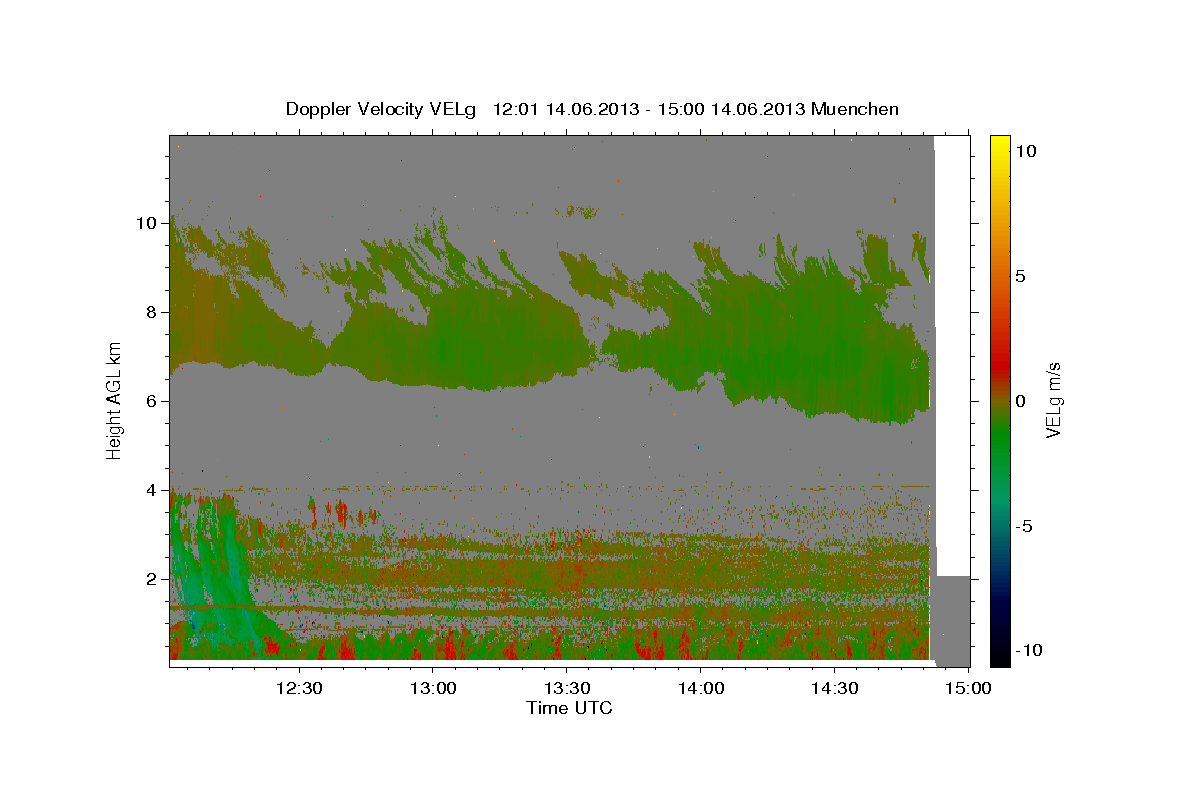The height and width of the screenshot is (800, 1200).
Task: Click the end date '15:00 14.06.2013' in title
Action: click(x=730, y=109)
